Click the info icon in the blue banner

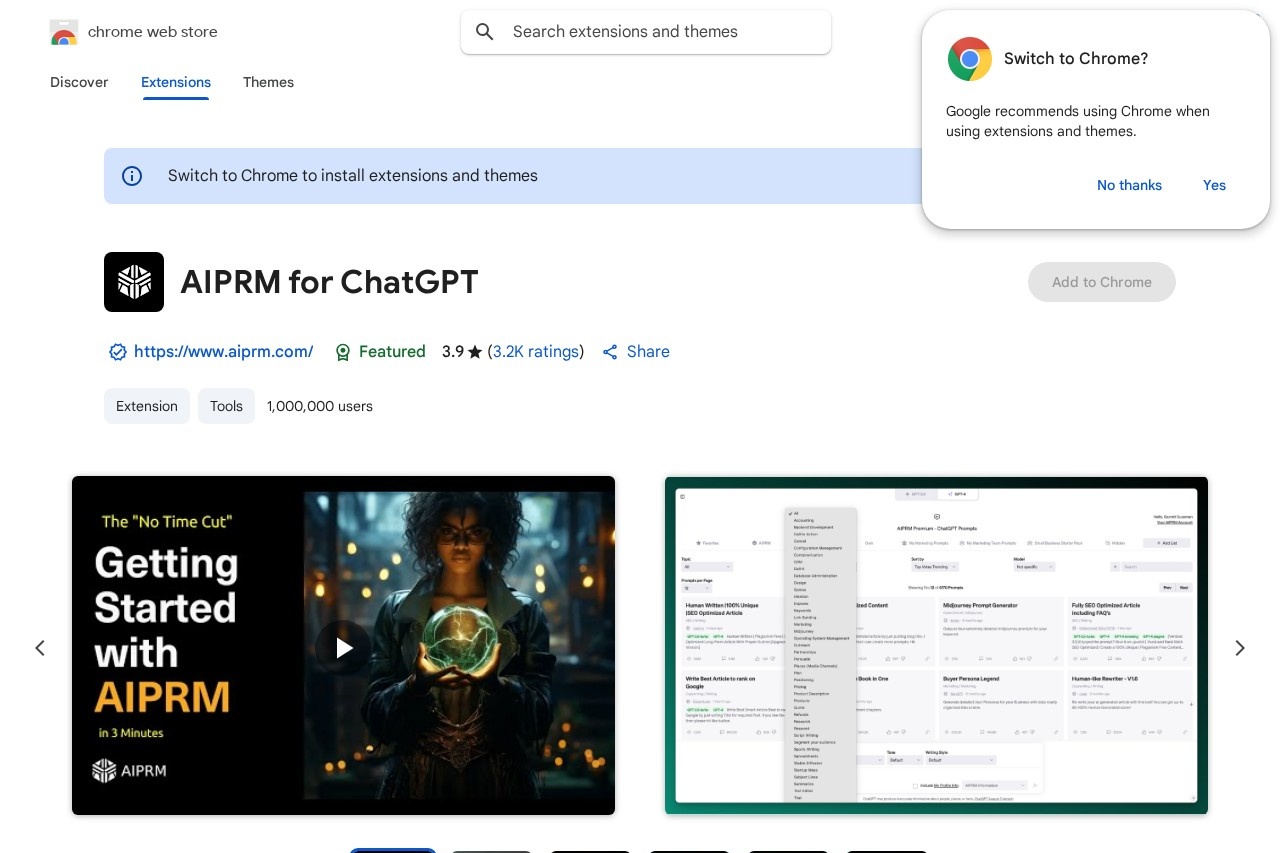click(x=132, y=176)
